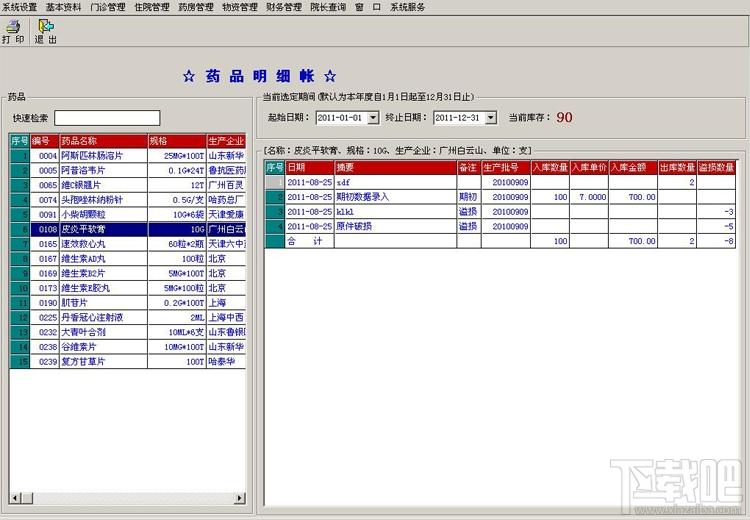
Task: Select drug row 小柴胡颗粒
Action: point(127,214)
